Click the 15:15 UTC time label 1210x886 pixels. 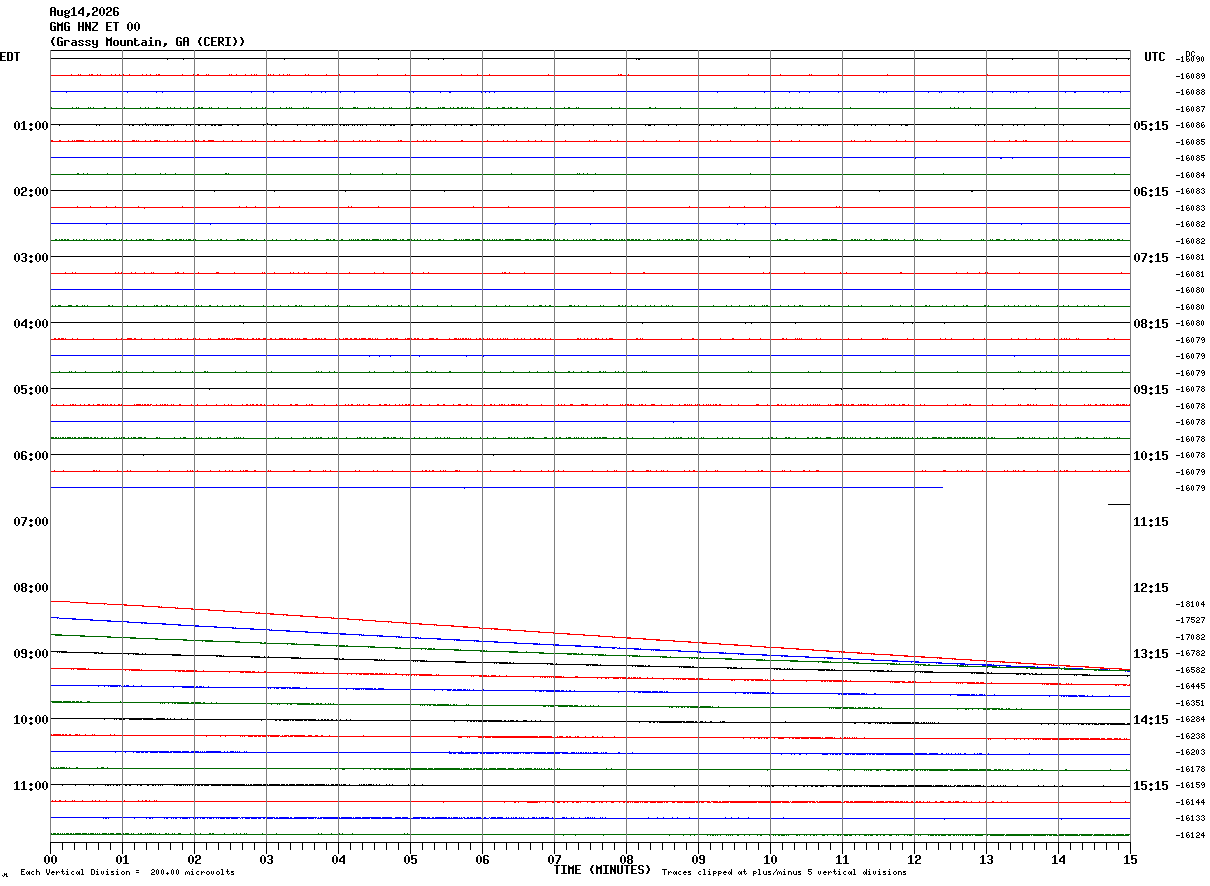click(1151, 786)
